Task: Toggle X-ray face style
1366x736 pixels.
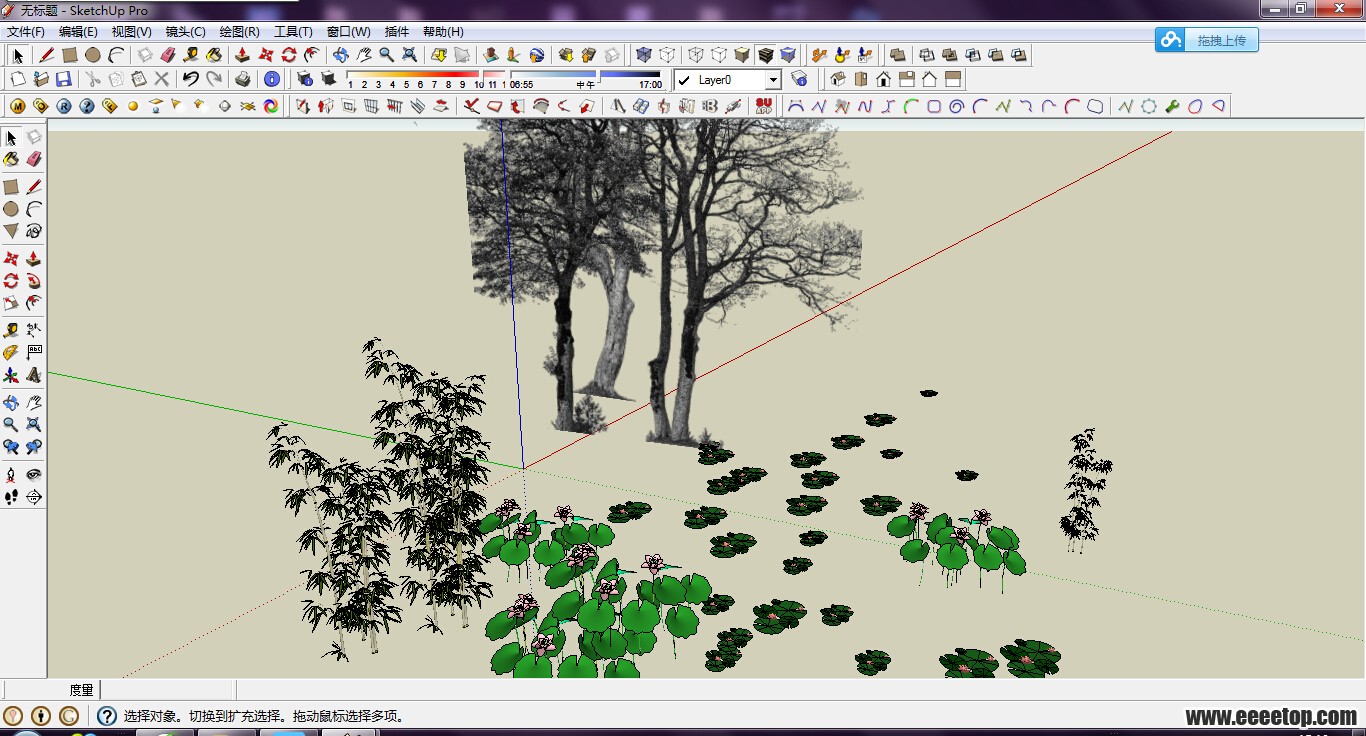Action: pyautogui.click(x=642, y=55)
